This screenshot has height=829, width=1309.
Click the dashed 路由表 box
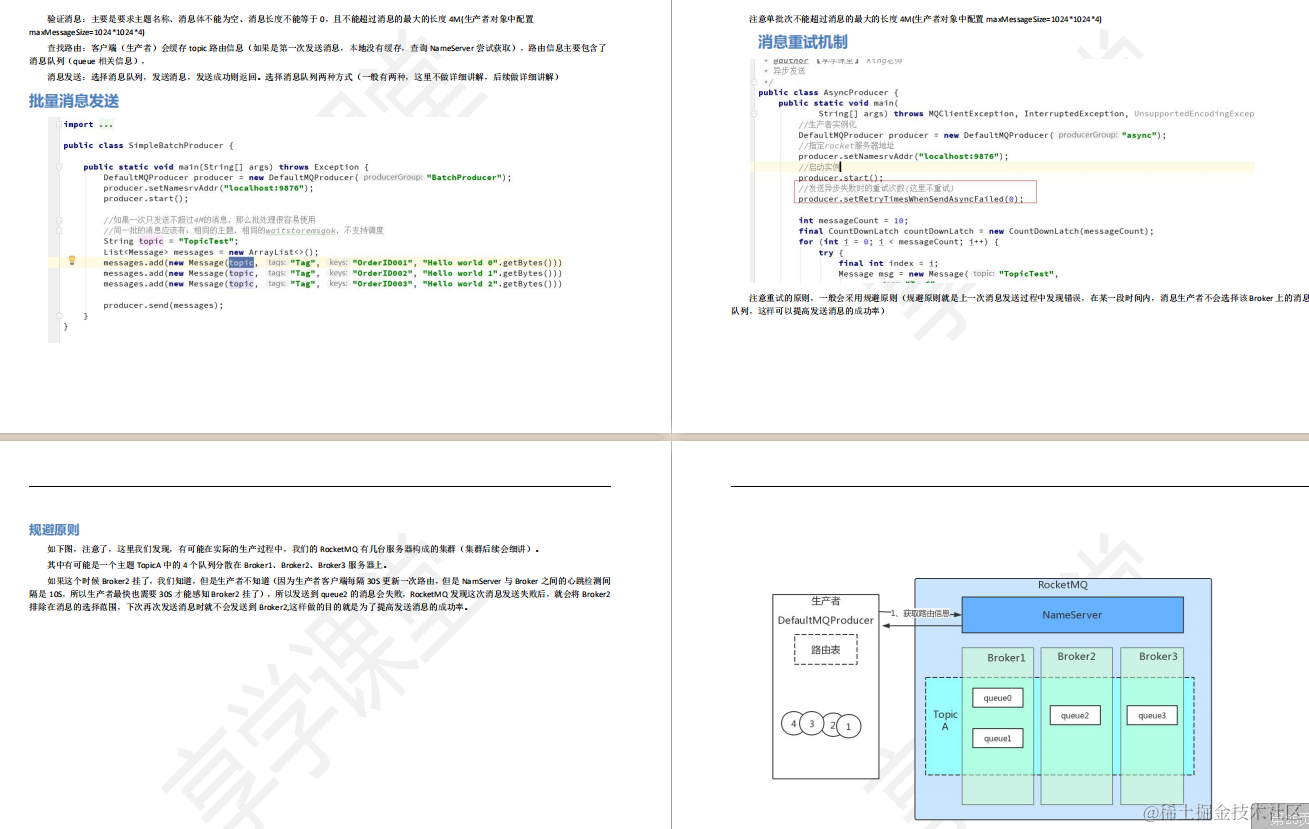pos(825,650)
